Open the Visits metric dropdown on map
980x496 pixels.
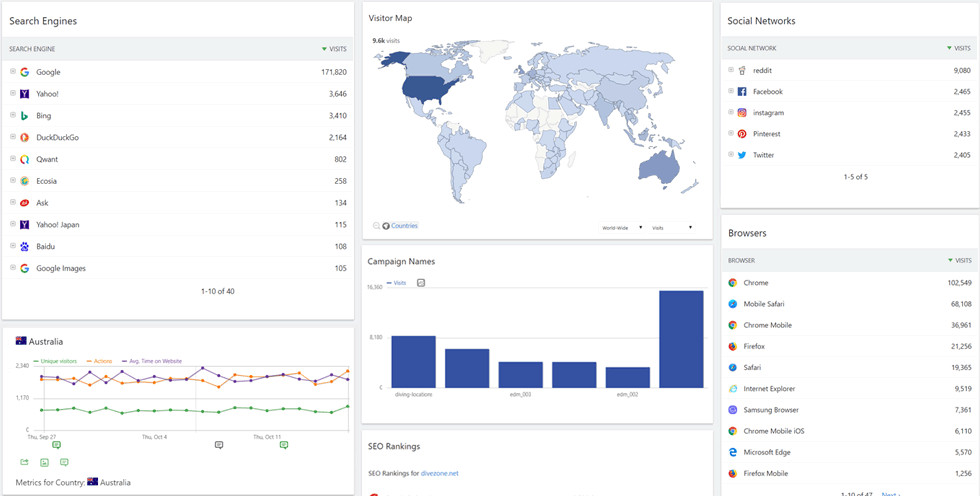coord(671,227)
